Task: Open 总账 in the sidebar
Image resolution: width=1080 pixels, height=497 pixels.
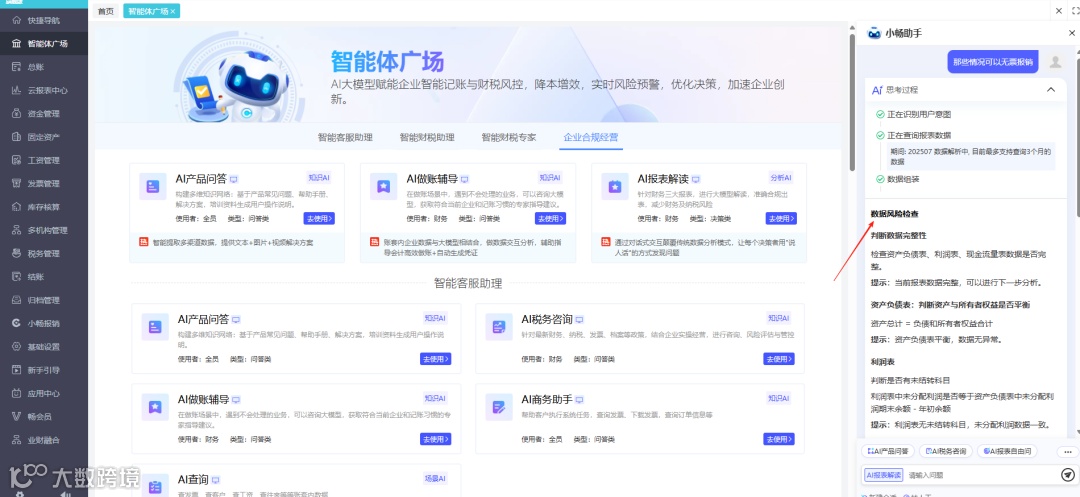Action: click(x=43, y=67)
